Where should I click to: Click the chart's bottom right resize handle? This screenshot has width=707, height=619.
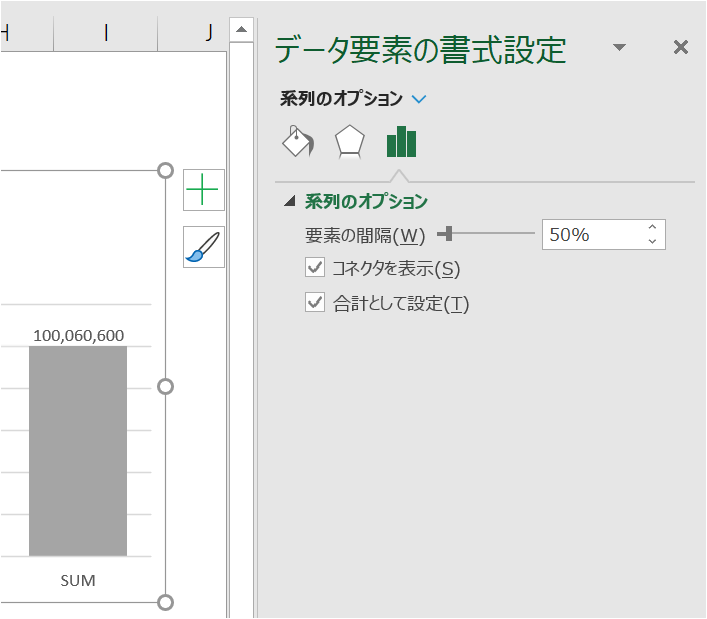click(165, 602)
